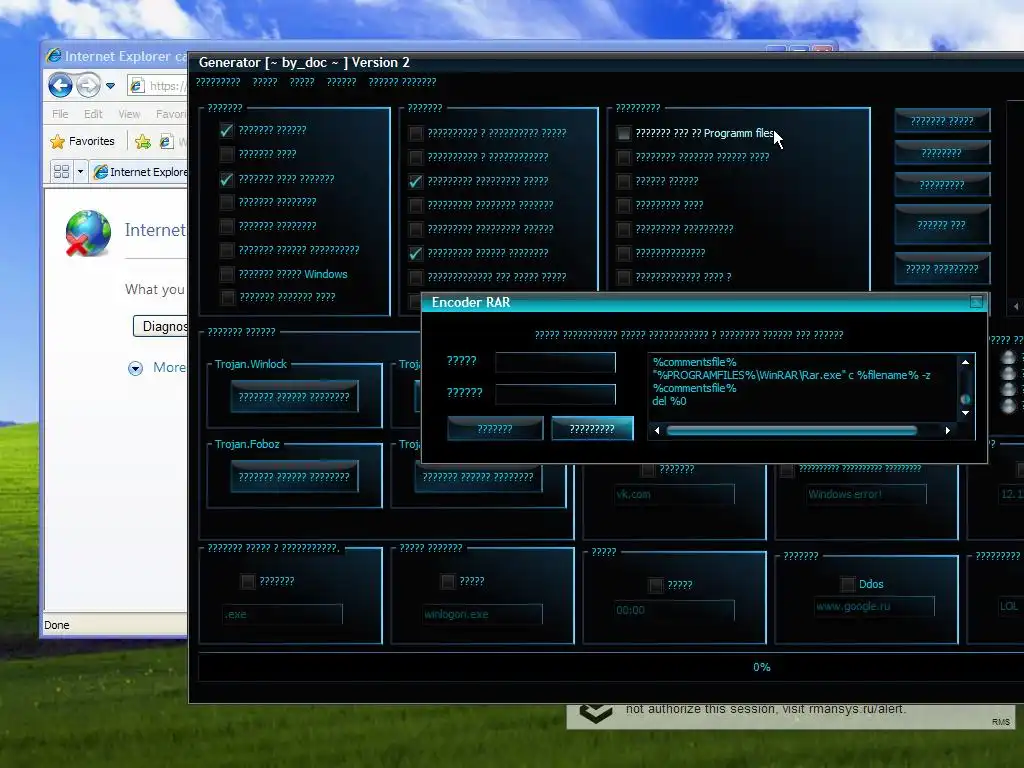Click the vk.com input field
The image size is (1024, 768).
[x=674, y=494]
